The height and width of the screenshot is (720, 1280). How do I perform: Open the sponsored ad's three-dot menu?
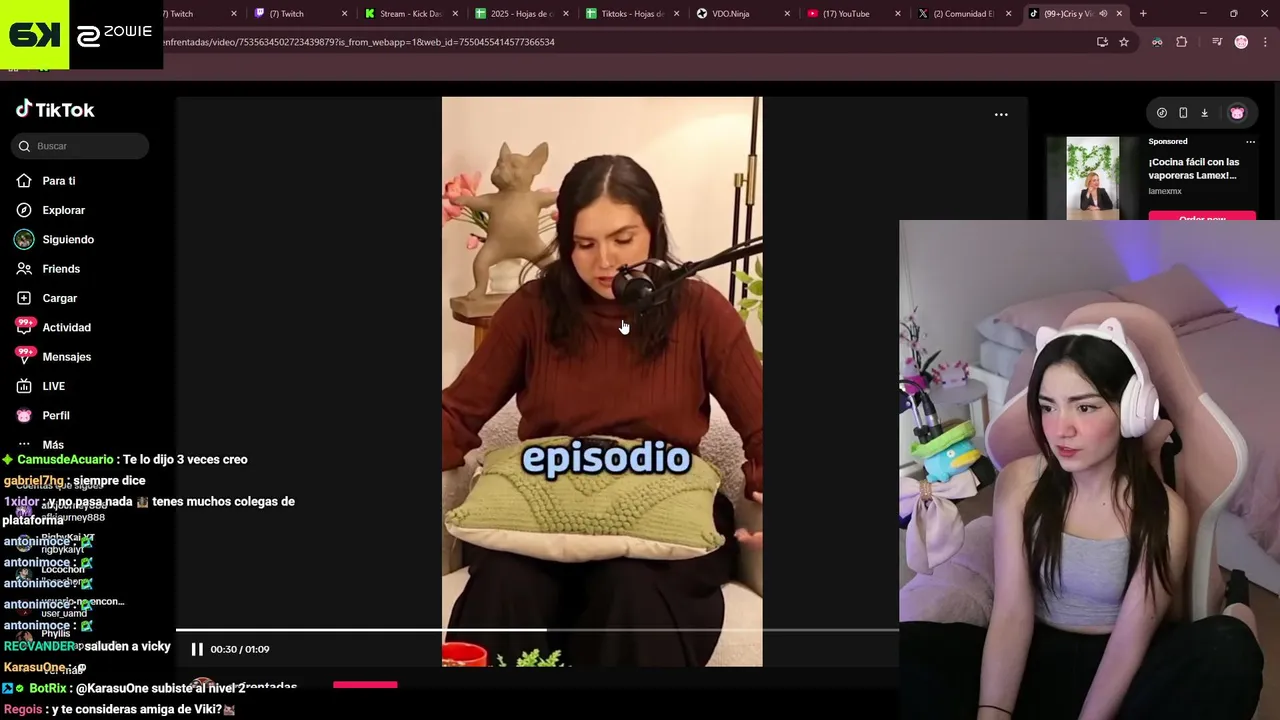(x=1250, y=142)
